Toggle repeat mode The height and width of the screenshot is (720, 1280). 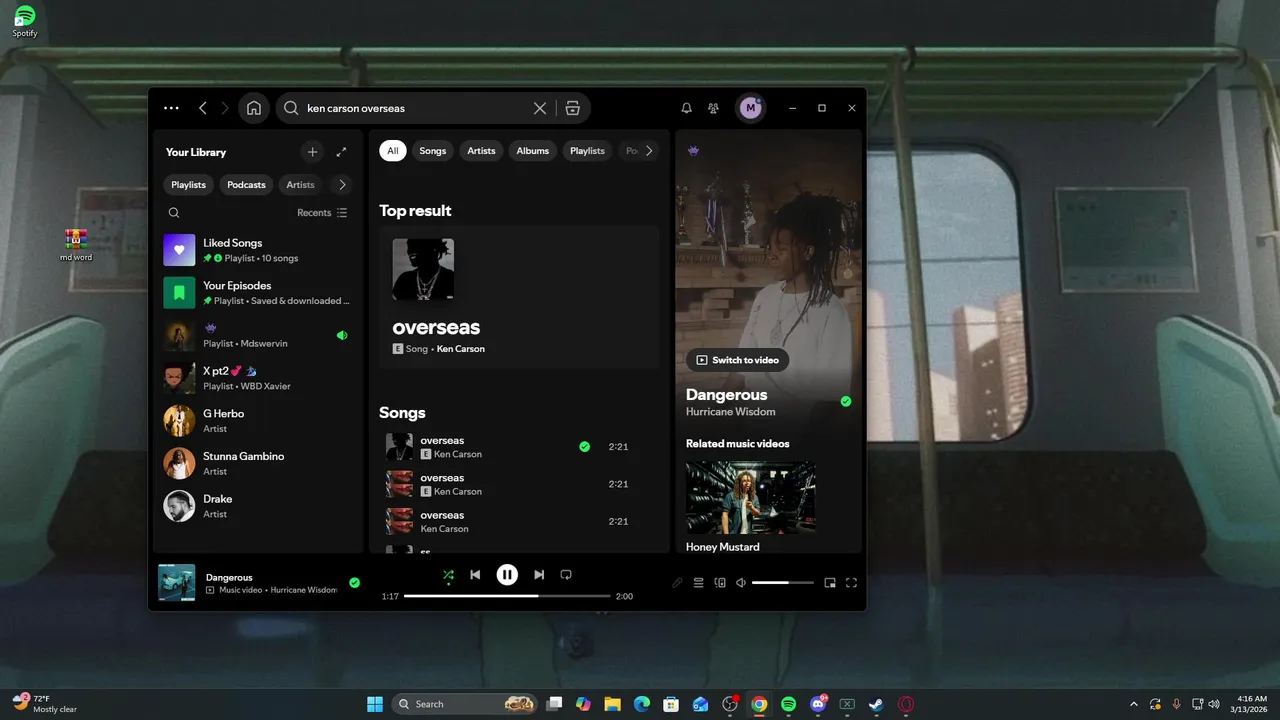(x=566, y=575)
